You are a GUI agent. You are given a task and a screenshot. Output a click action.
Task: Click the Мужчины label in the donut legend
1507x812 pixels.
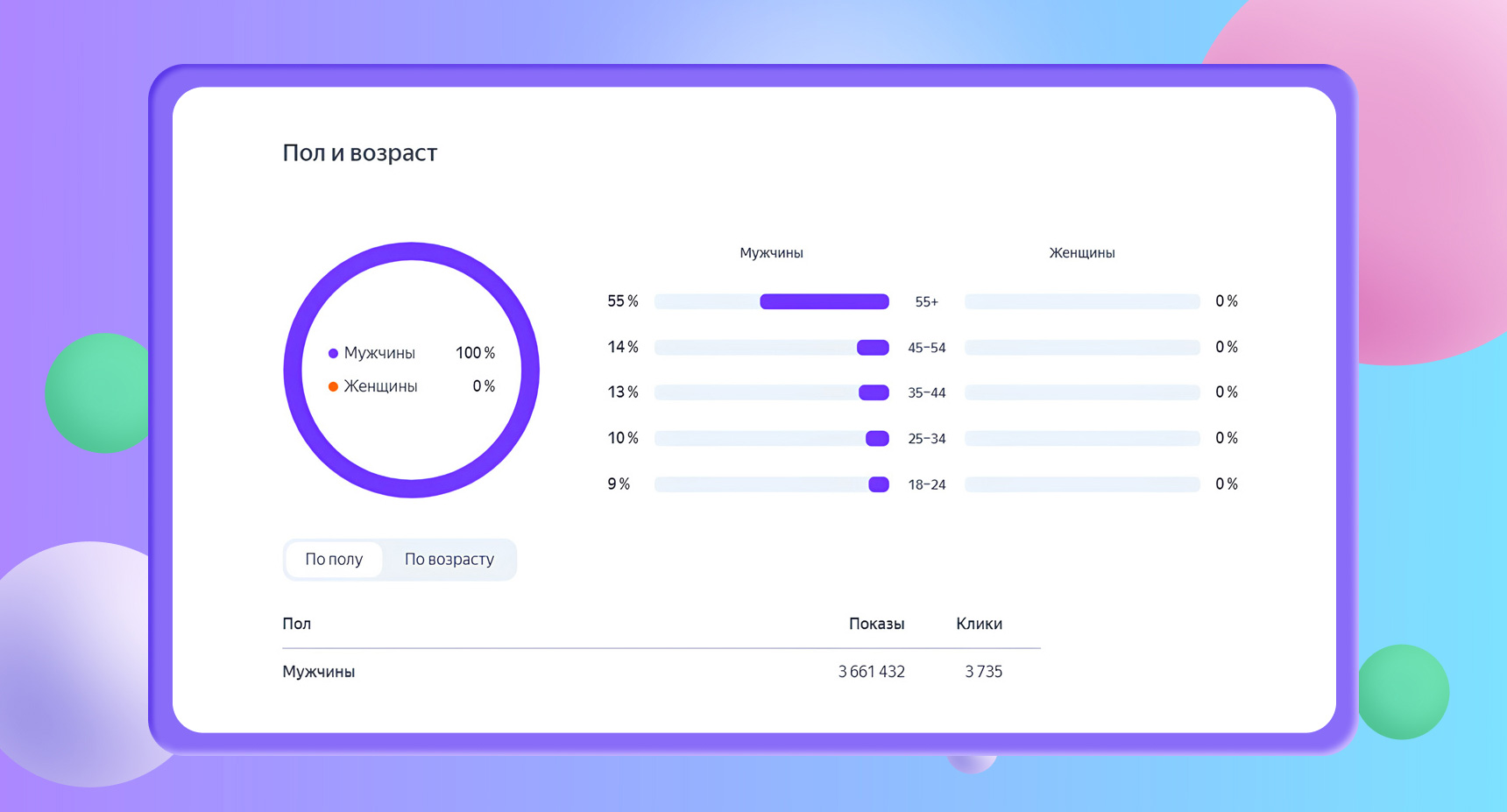(x=379, y=353)
